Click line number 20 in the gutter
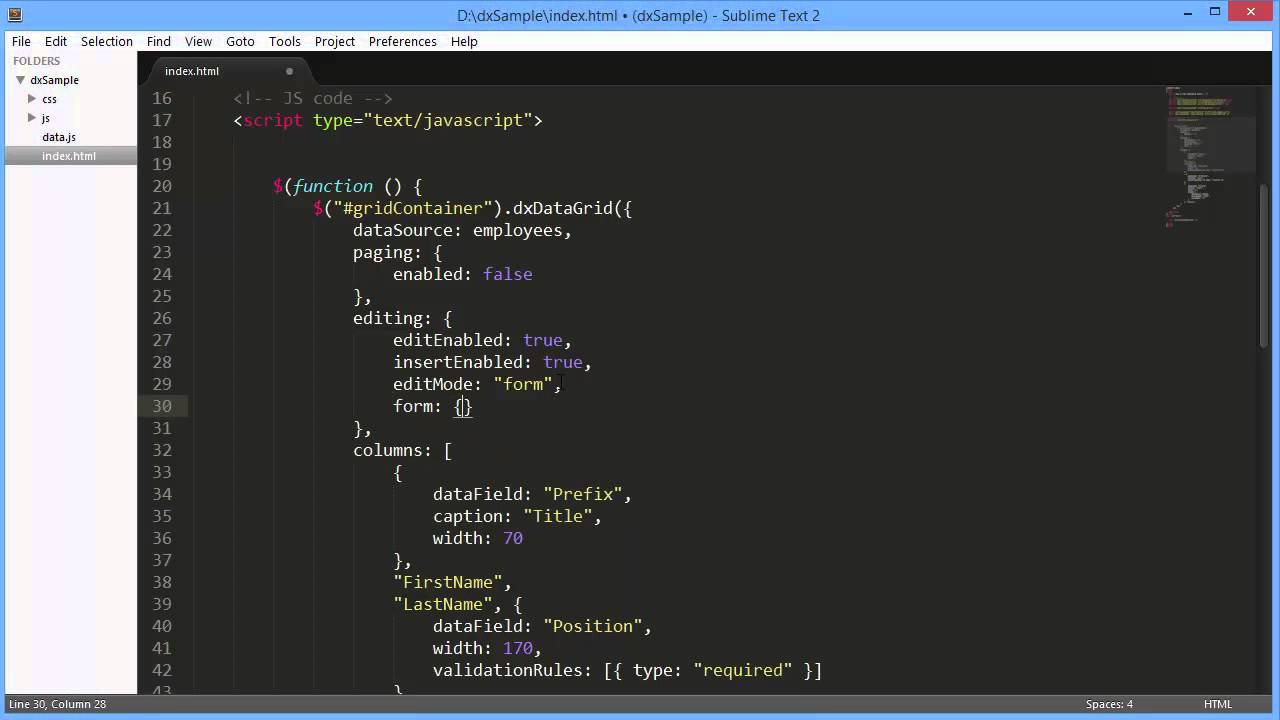 point(162,186)
